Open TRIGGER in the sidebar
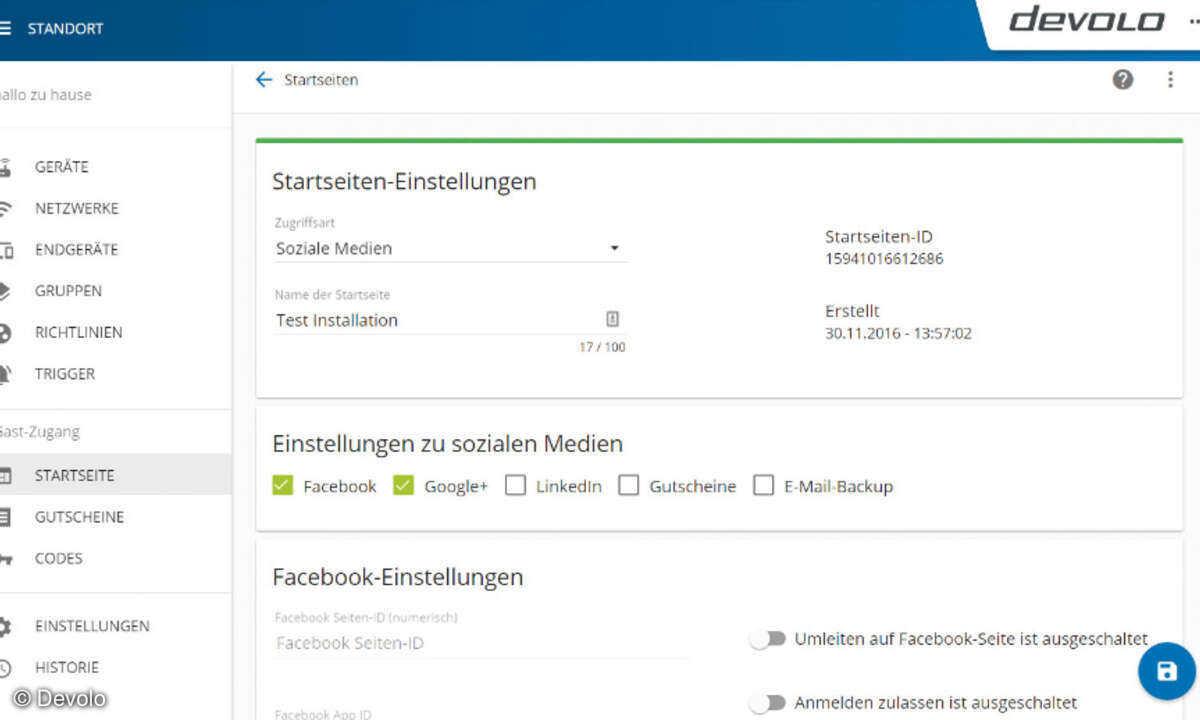The width and height of the screenshot is (1200, 720). [65, 374]
